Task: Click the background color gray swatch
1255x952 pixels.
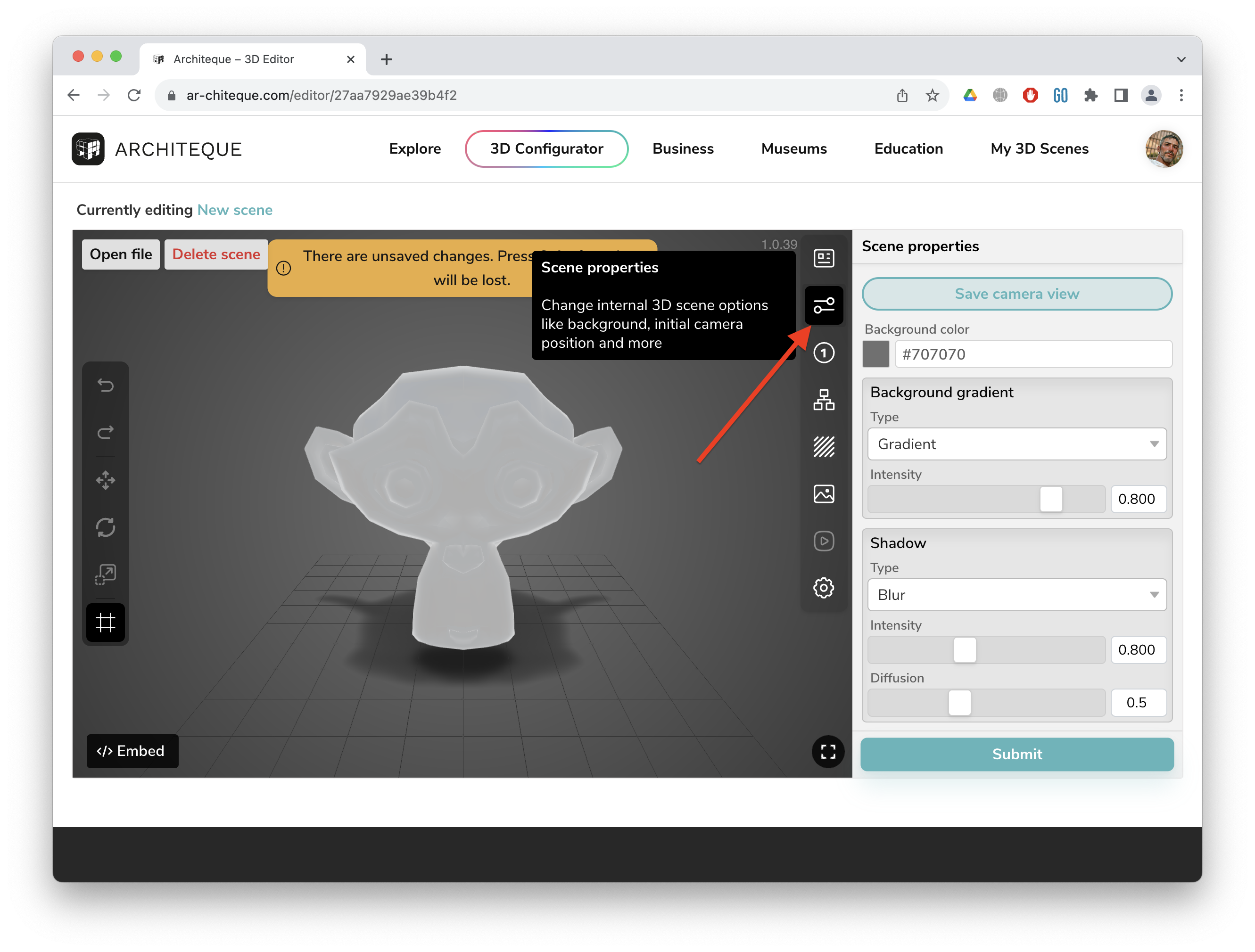Action: tap(875, 354)
